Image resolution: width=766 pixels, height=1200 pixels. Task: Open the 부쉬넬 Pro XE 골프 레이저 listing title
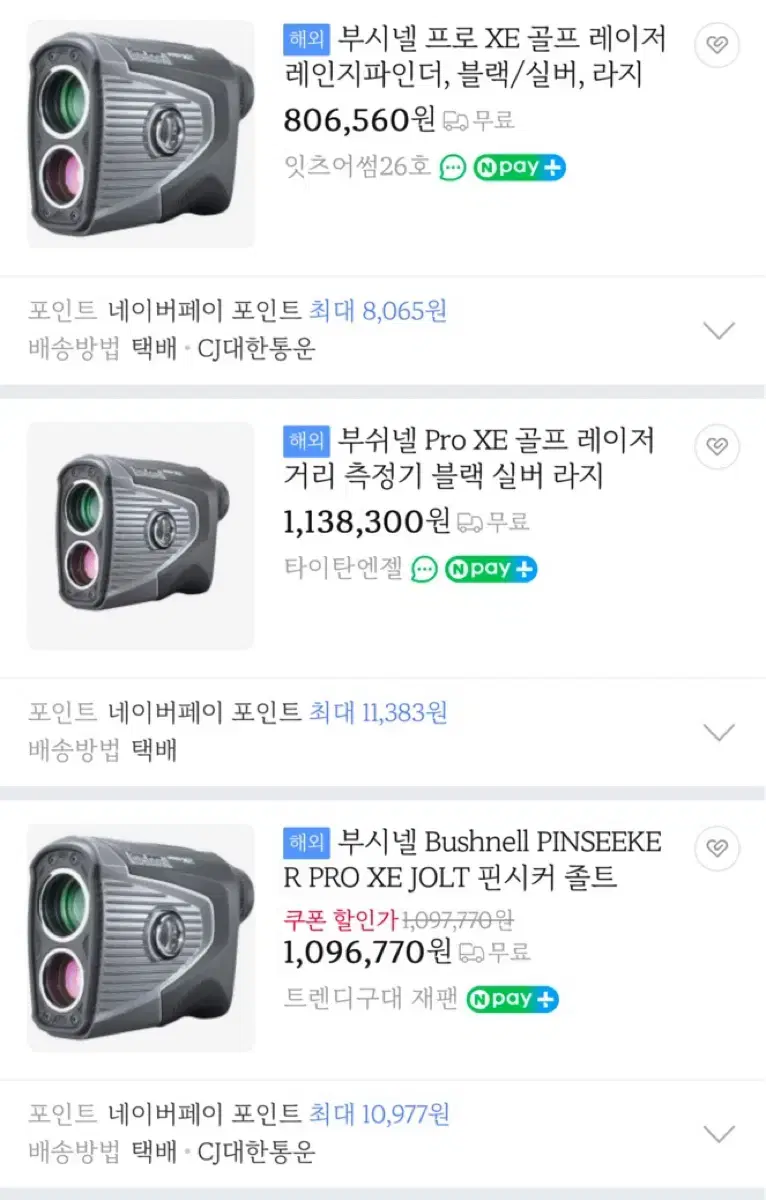(470, 458)
